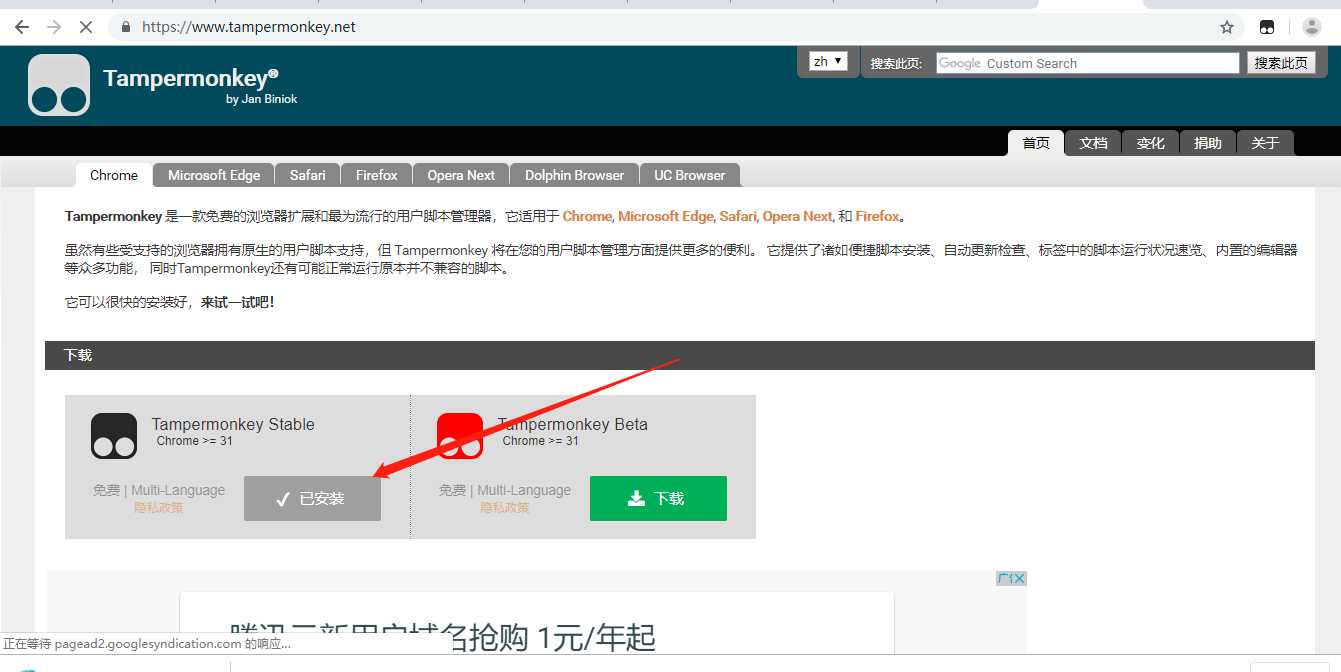Open the Tampermonkey extension icon in toolbar

point(1267,27)
